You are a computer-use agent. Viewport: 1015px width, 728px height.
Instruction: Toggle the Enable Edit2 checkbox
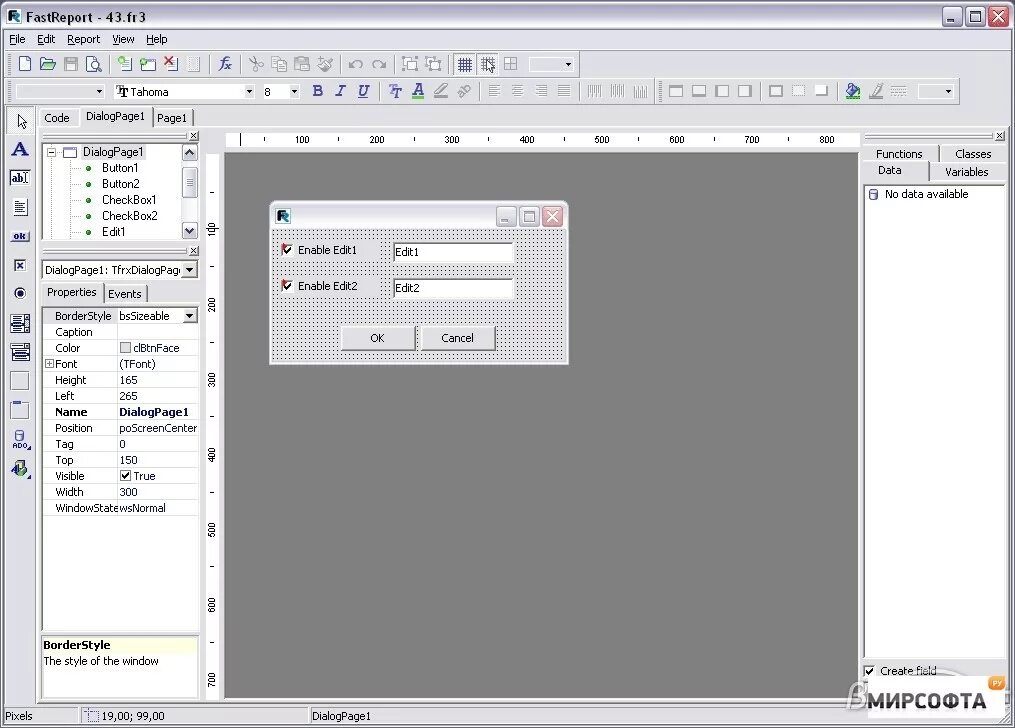coord(287,285)
